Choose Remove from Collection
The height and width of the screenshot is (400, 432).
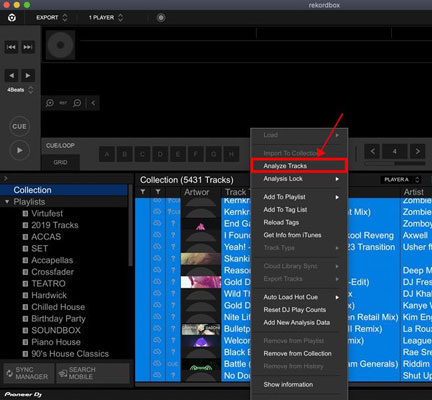click(299, 353)
